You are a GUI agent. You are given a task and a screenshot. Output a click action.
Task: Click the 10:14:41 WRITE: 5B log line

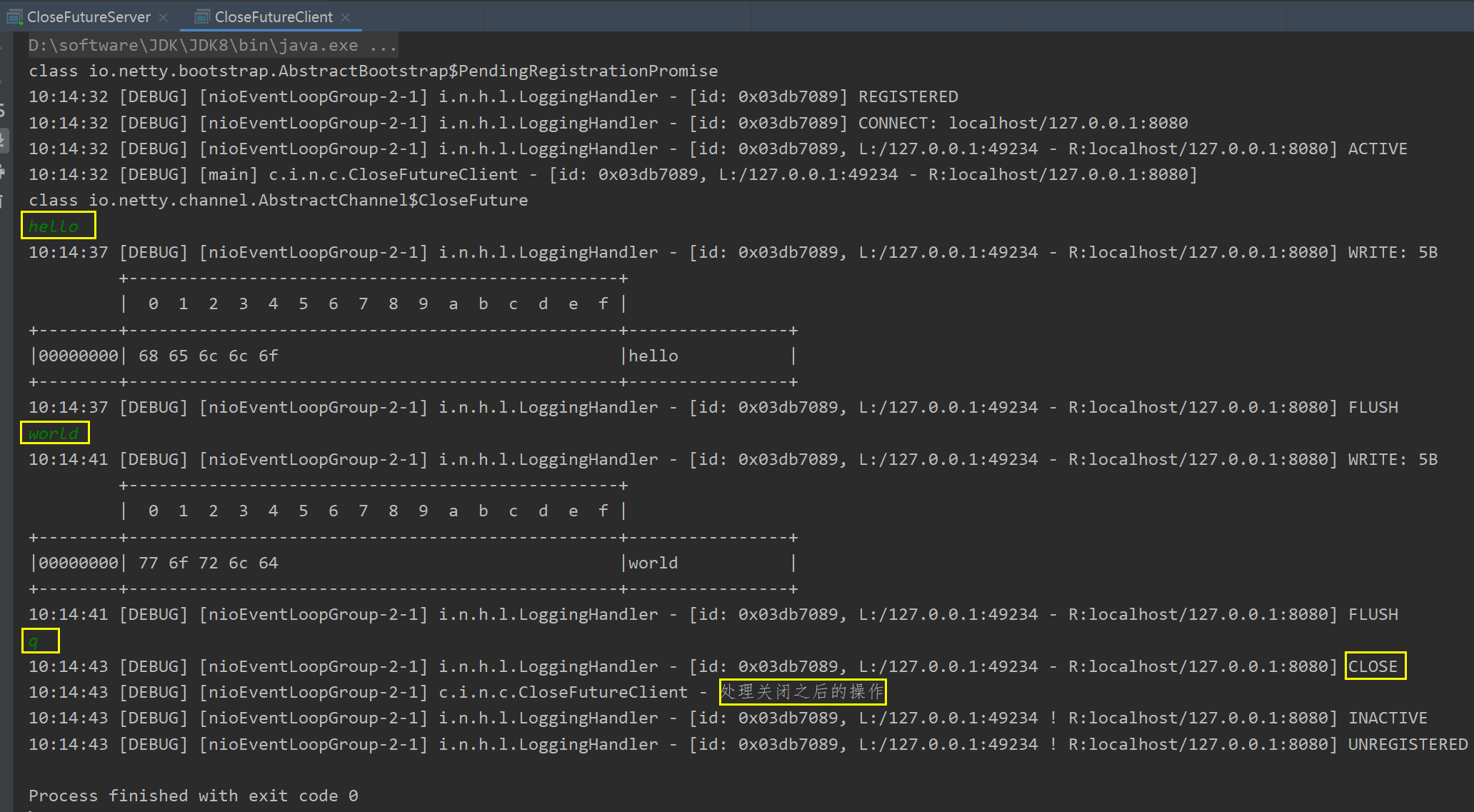click(x=733, y=459)
